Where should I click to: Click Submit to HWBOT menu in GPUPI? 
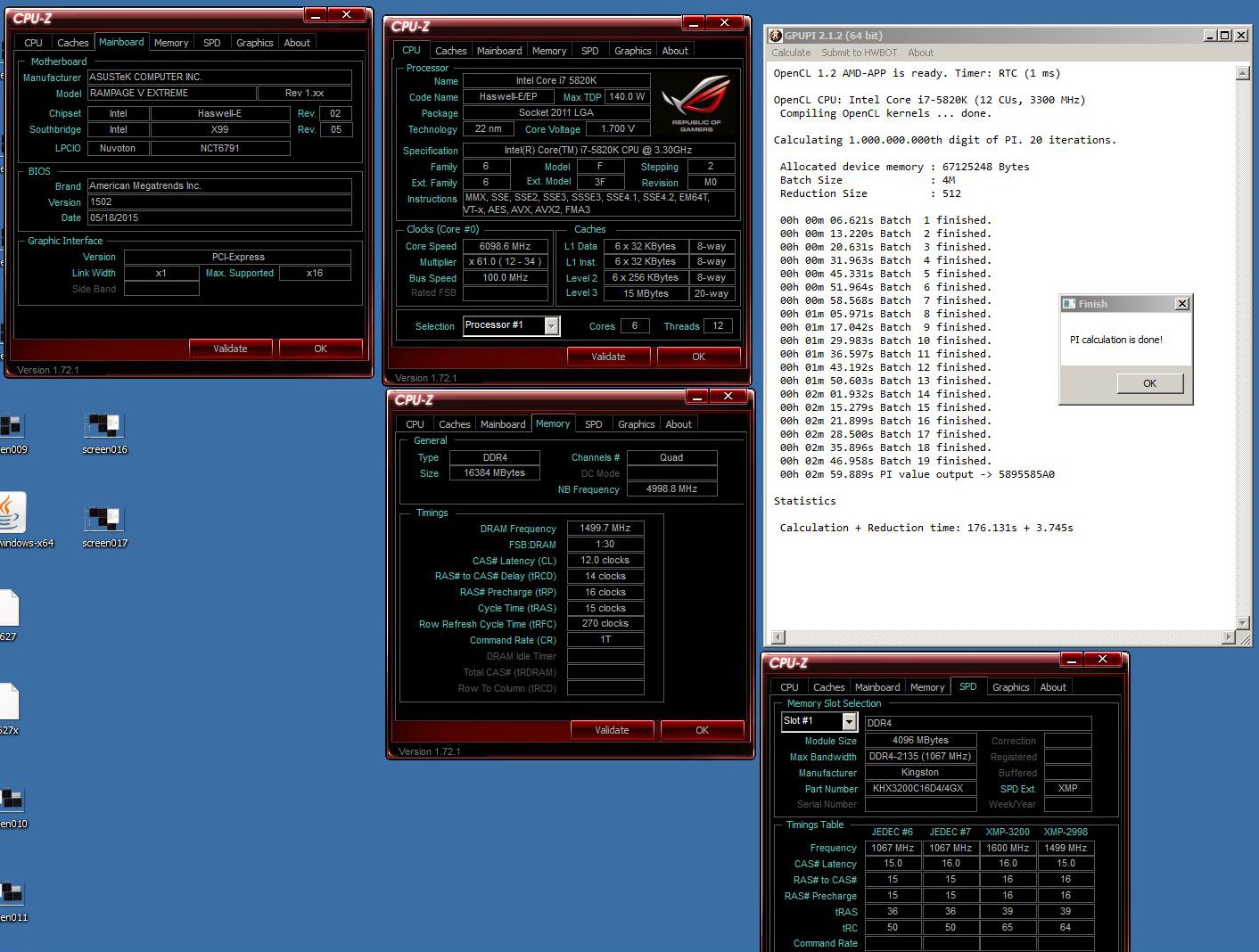click(x=859, y=53)
